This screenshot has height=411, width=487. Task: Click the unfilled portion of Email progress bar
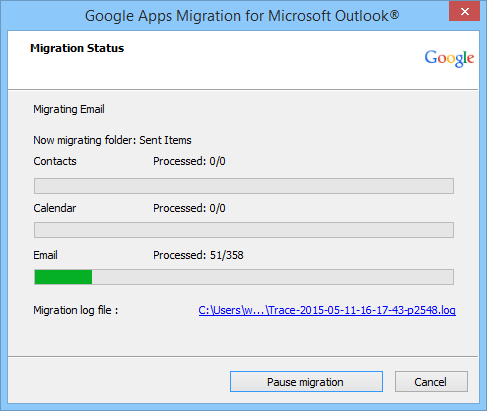(273, 277)
